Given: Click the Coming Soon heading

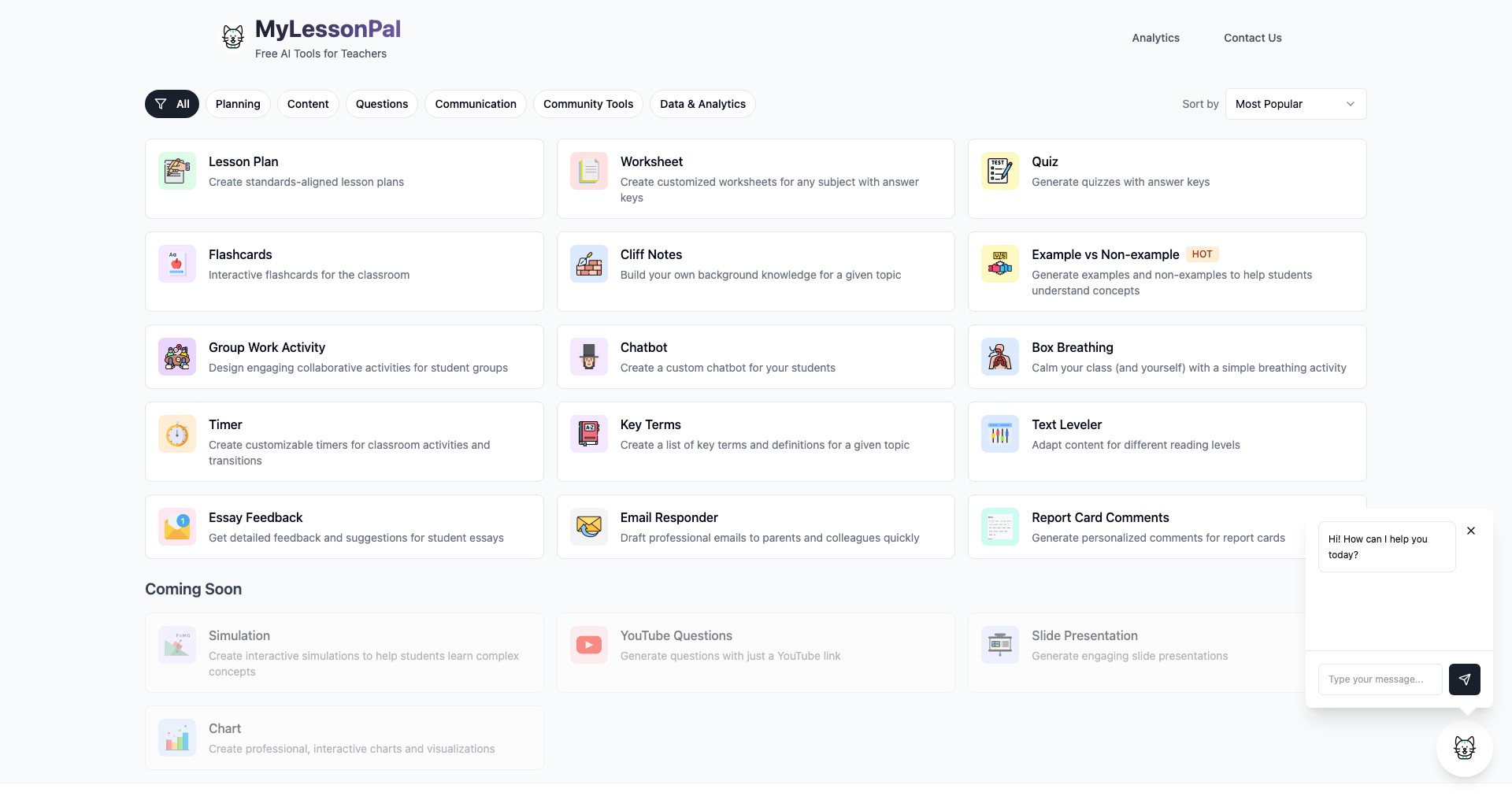Looking at the screenshot, I should coord(193,589).
